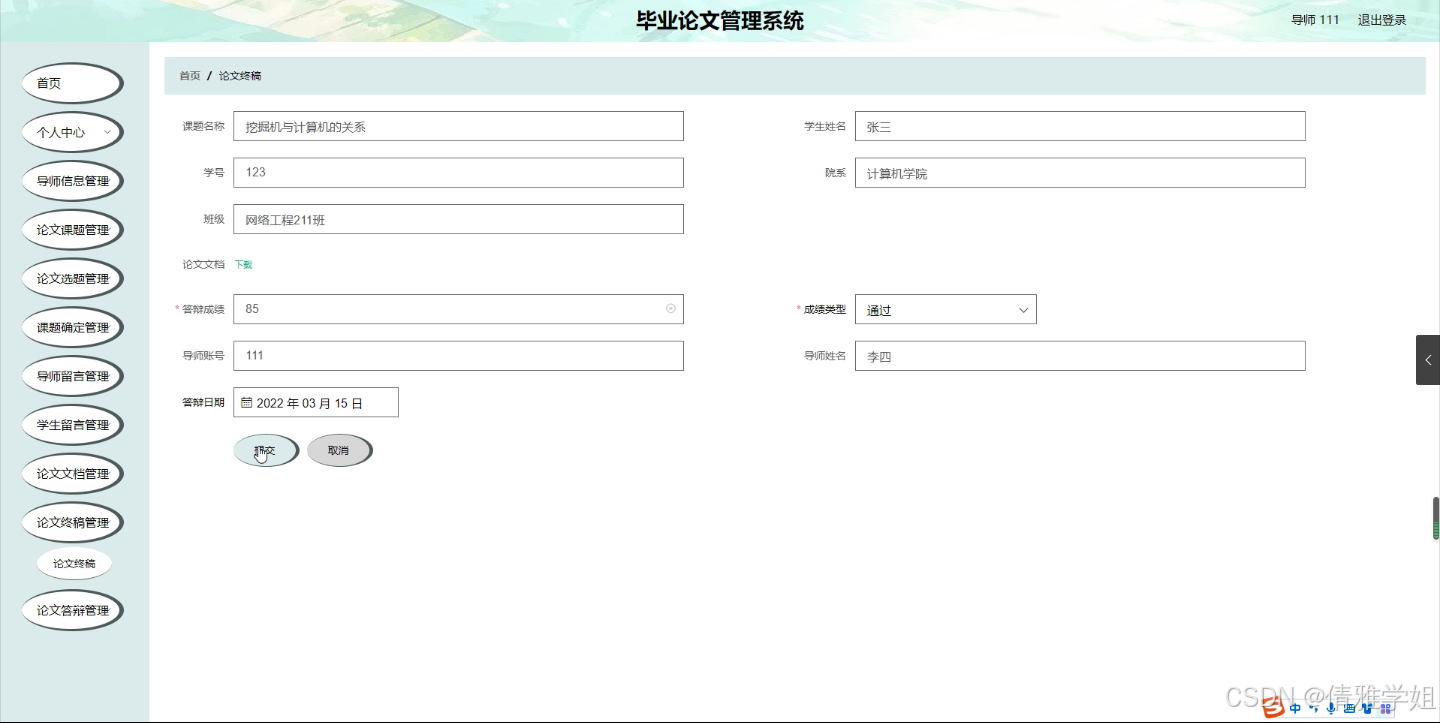
Task: Open voice input via the microphone icon
Action: 1331,708
